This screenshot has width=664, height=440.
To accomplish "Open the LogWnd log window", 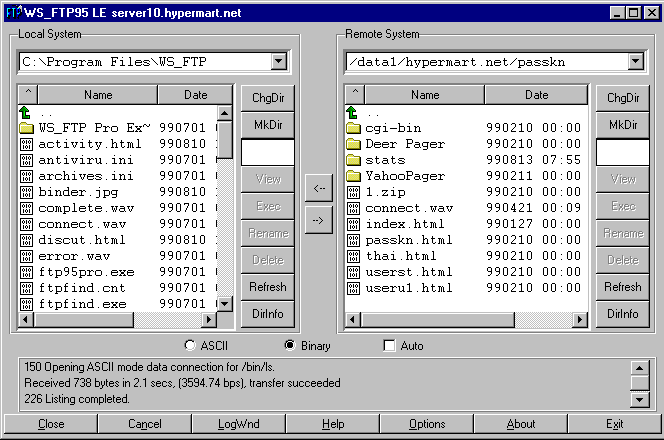I will coord(238,424).
